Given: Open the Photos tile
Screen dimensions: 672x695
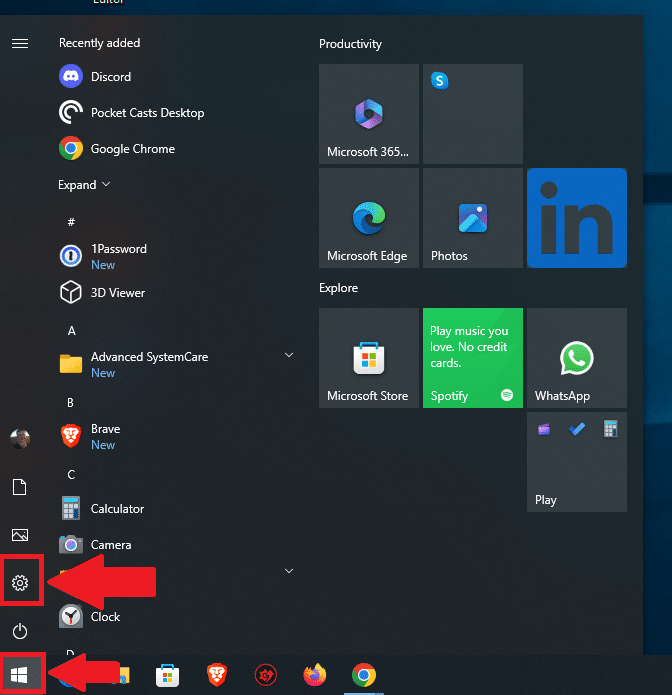Looking at the screenshot, I should point(473,218).
